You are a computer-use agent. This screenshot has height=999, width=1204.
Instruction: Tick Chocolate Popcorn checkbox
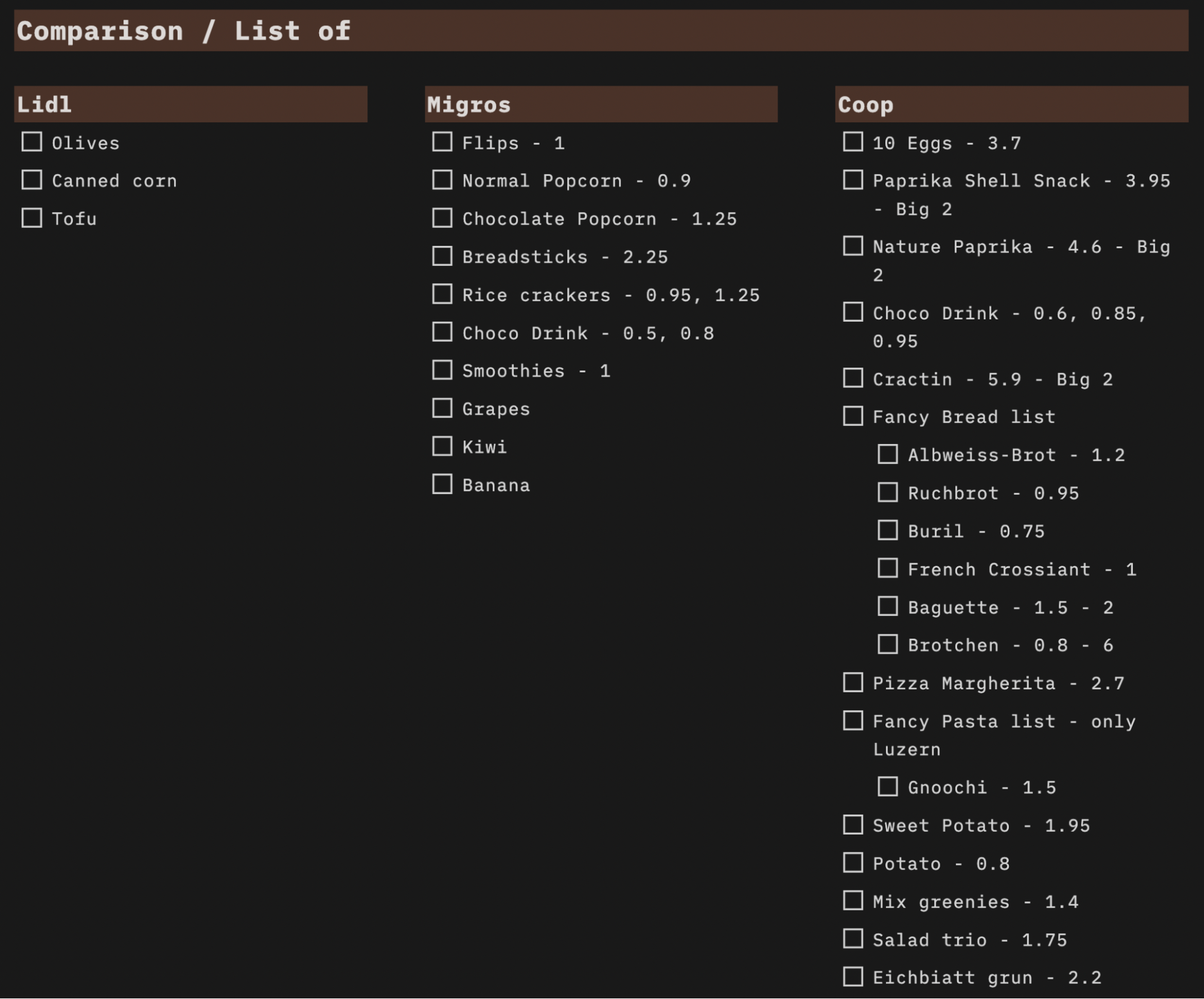(442, 218)
